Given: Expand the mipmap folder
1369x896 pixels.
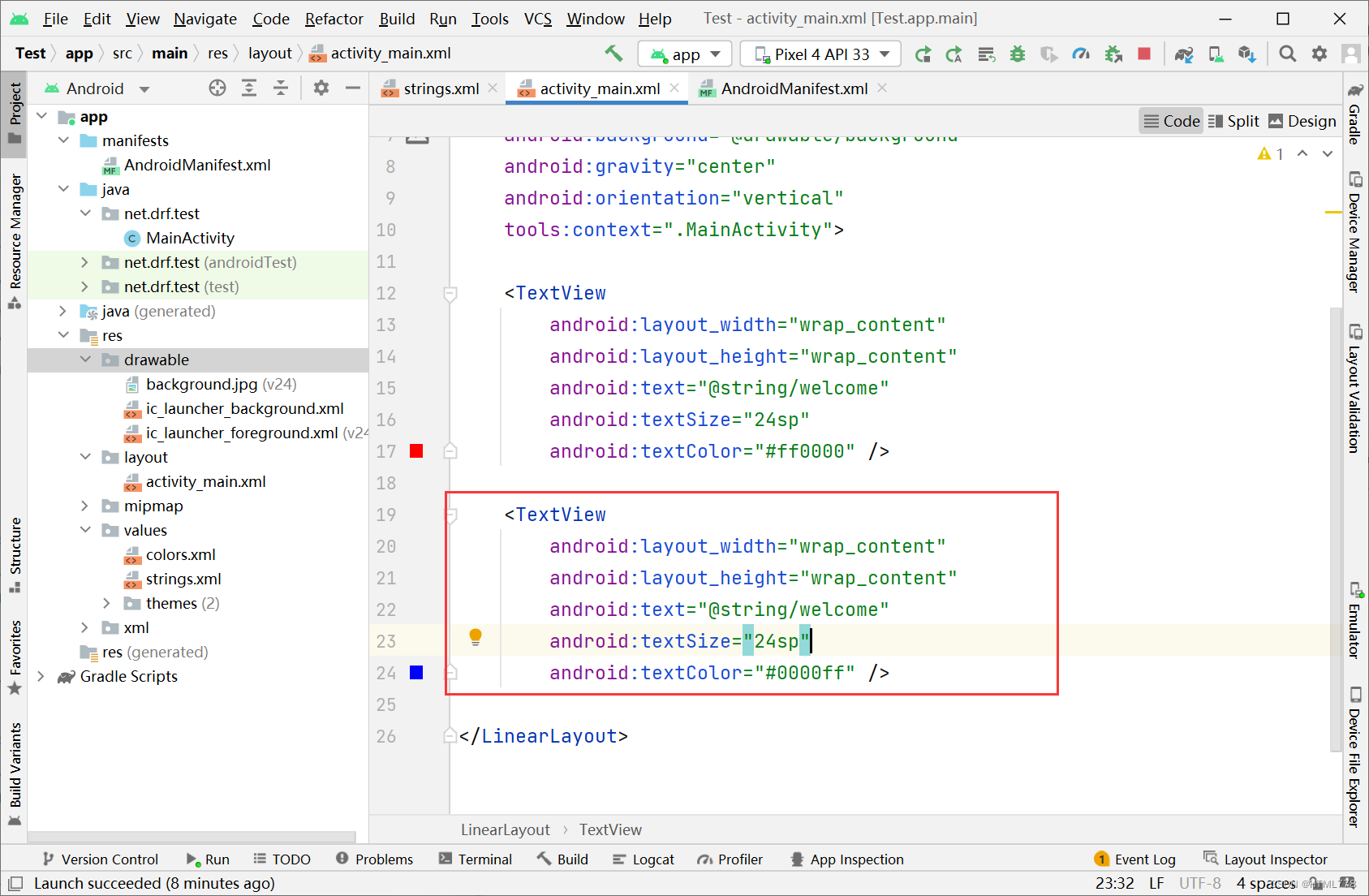Looking at the screenshot, I should (x=85, y=506).
